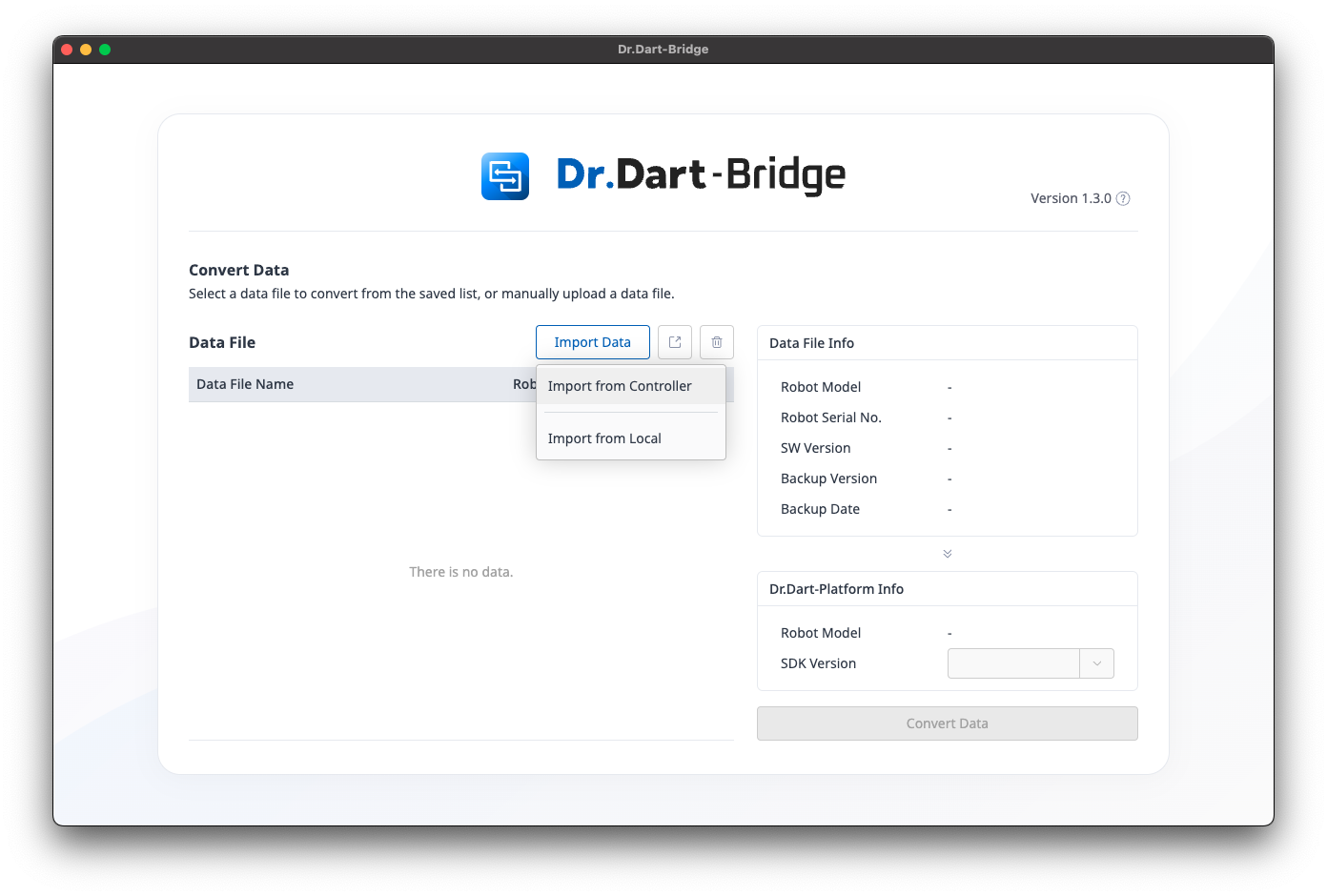
Task: Close the Dr.Dart-Bridge window
Action: coord(67,50)
